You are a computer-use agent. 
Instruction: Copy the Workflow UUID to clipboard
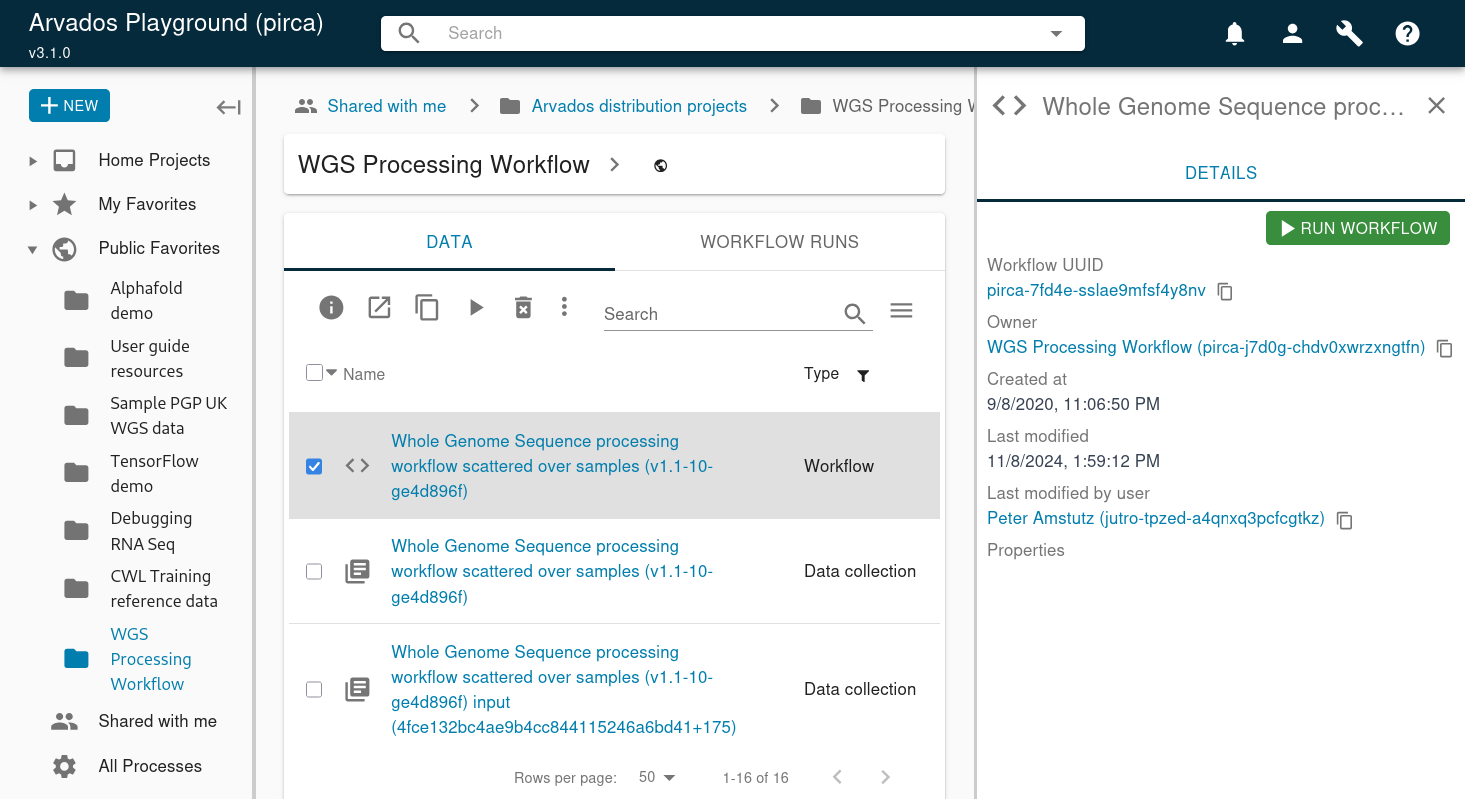pyautogui.click(x=1225, y=291)
